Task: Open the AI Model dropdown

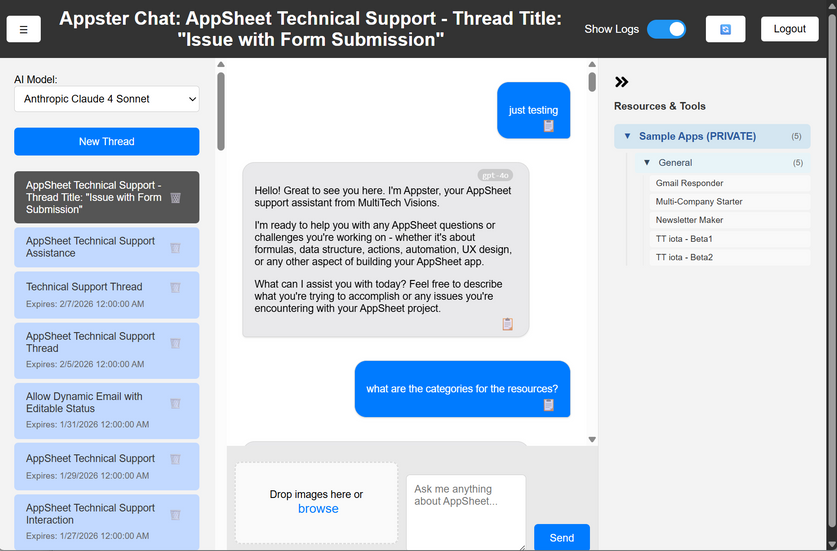Action: (x=107, y=99)
